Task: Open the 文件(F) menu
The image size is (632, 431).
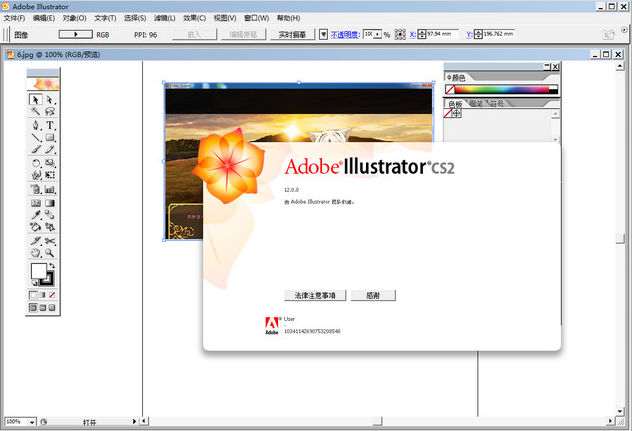Action: (x=15, y=18)
